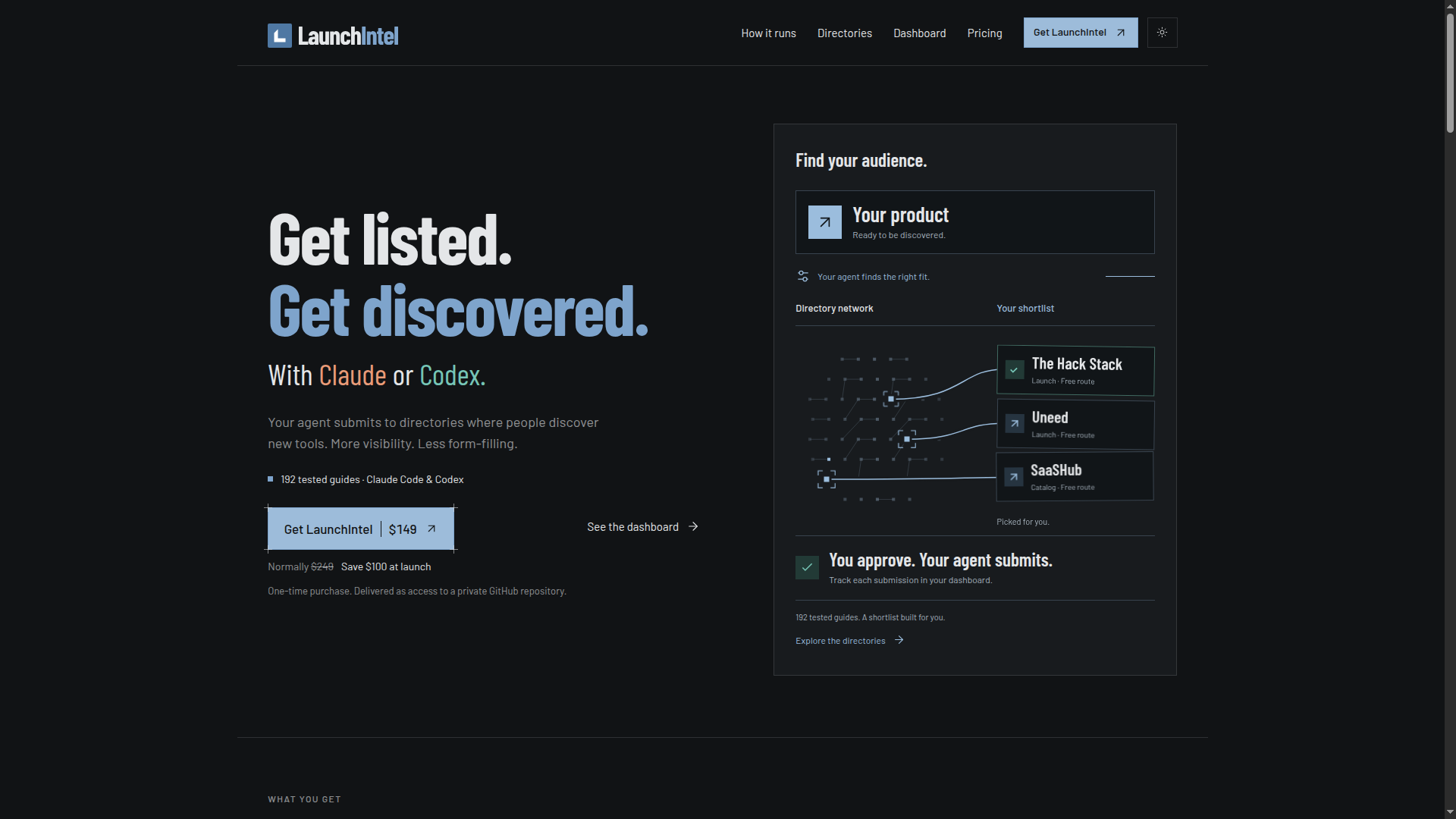Click the scrollbar down arrow
Screen dimensions: 1456x819
coord(1450,812)
